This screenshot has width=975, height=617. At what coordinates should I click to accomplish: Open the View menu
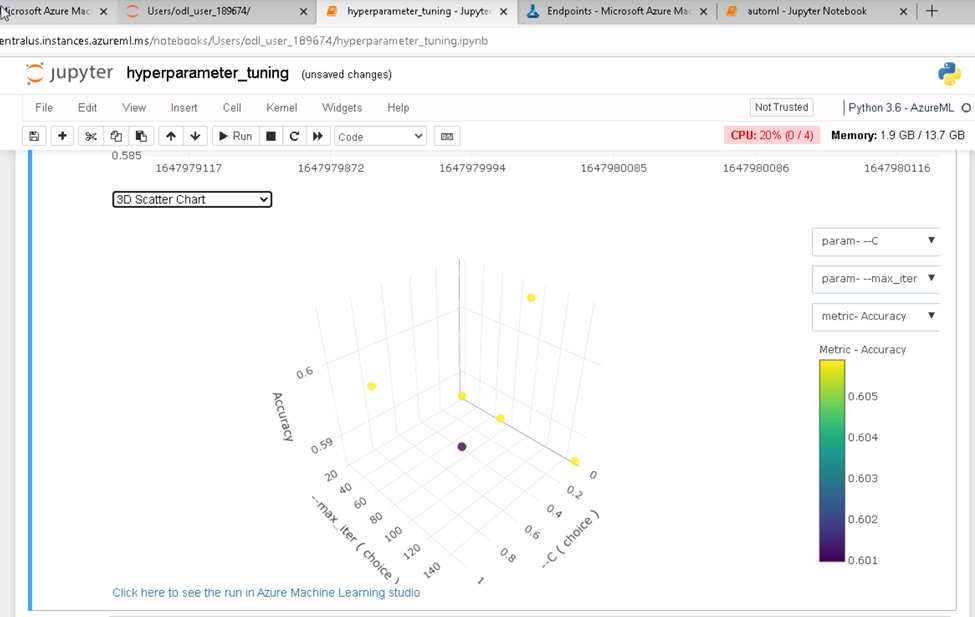pyautogui.click(x=134, y=108)
